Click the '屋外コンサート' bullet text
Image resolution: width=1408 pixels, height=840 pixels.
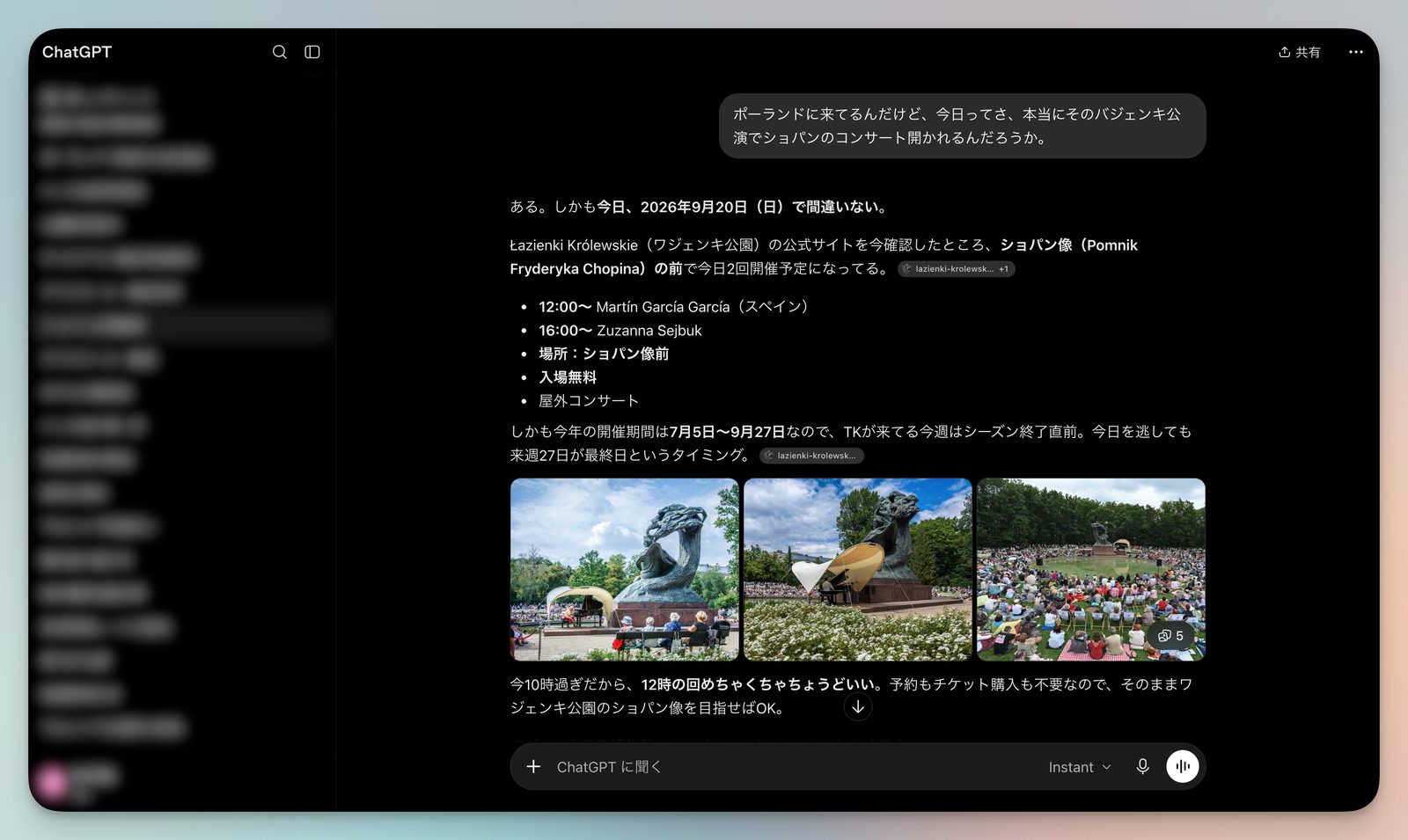[x=589, y=401]
